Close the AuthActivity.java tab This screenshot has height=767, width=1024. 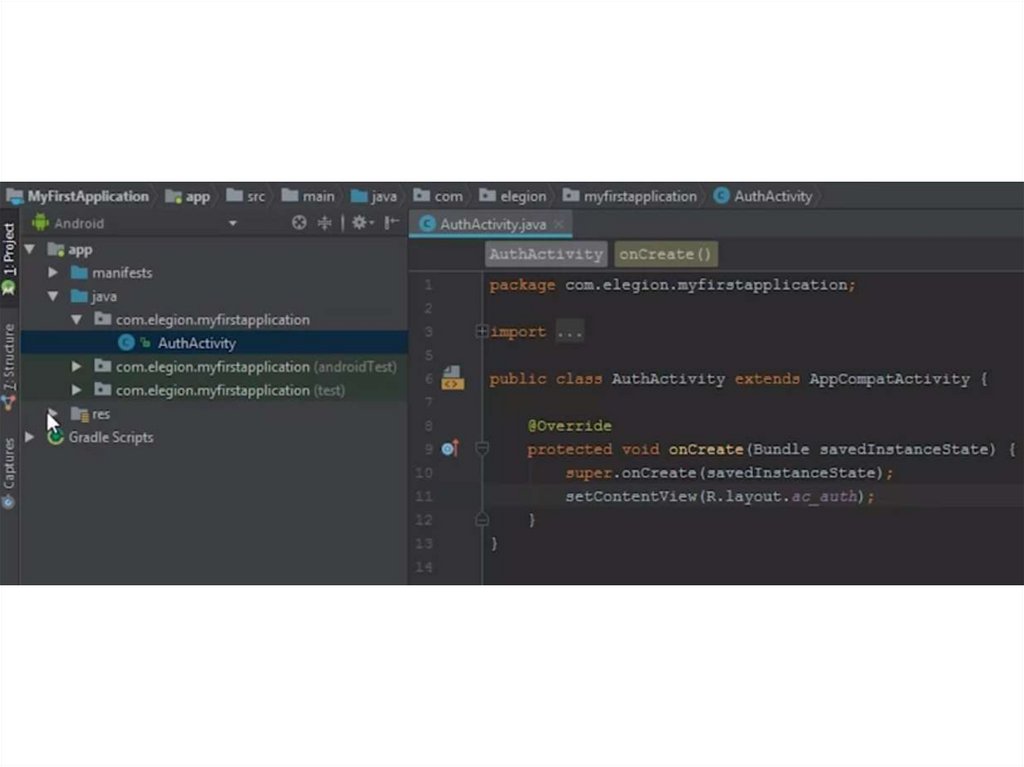(x=559, y=224)
